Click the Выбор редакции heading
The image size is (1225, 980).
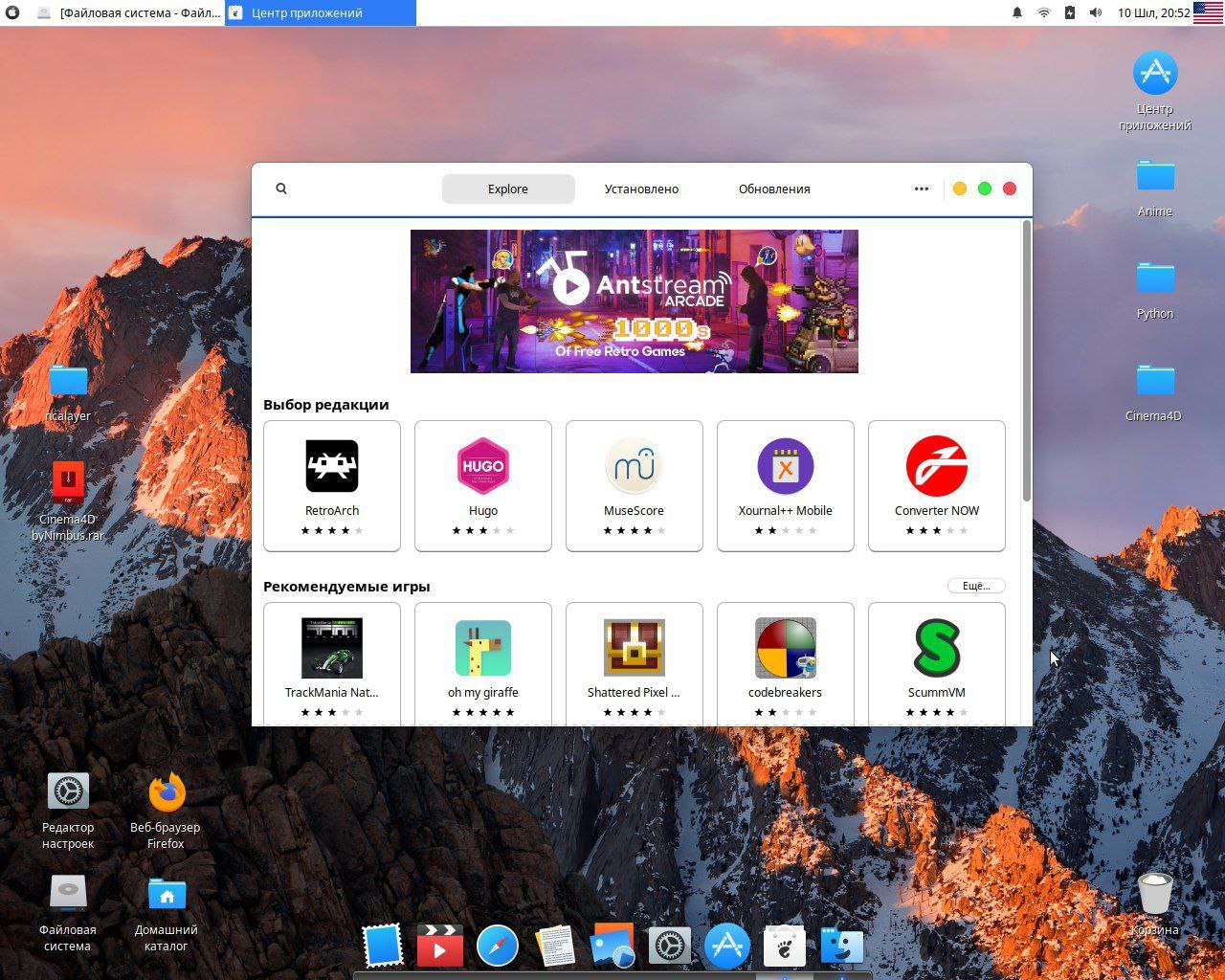coord(326,404)
